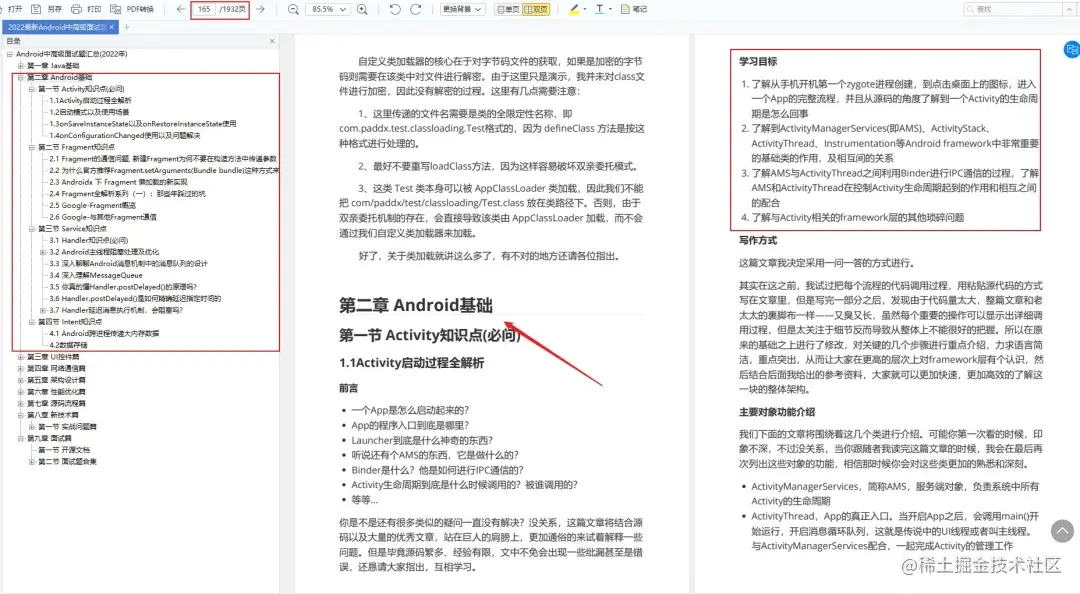Enable double page view mode

[535, 11]
